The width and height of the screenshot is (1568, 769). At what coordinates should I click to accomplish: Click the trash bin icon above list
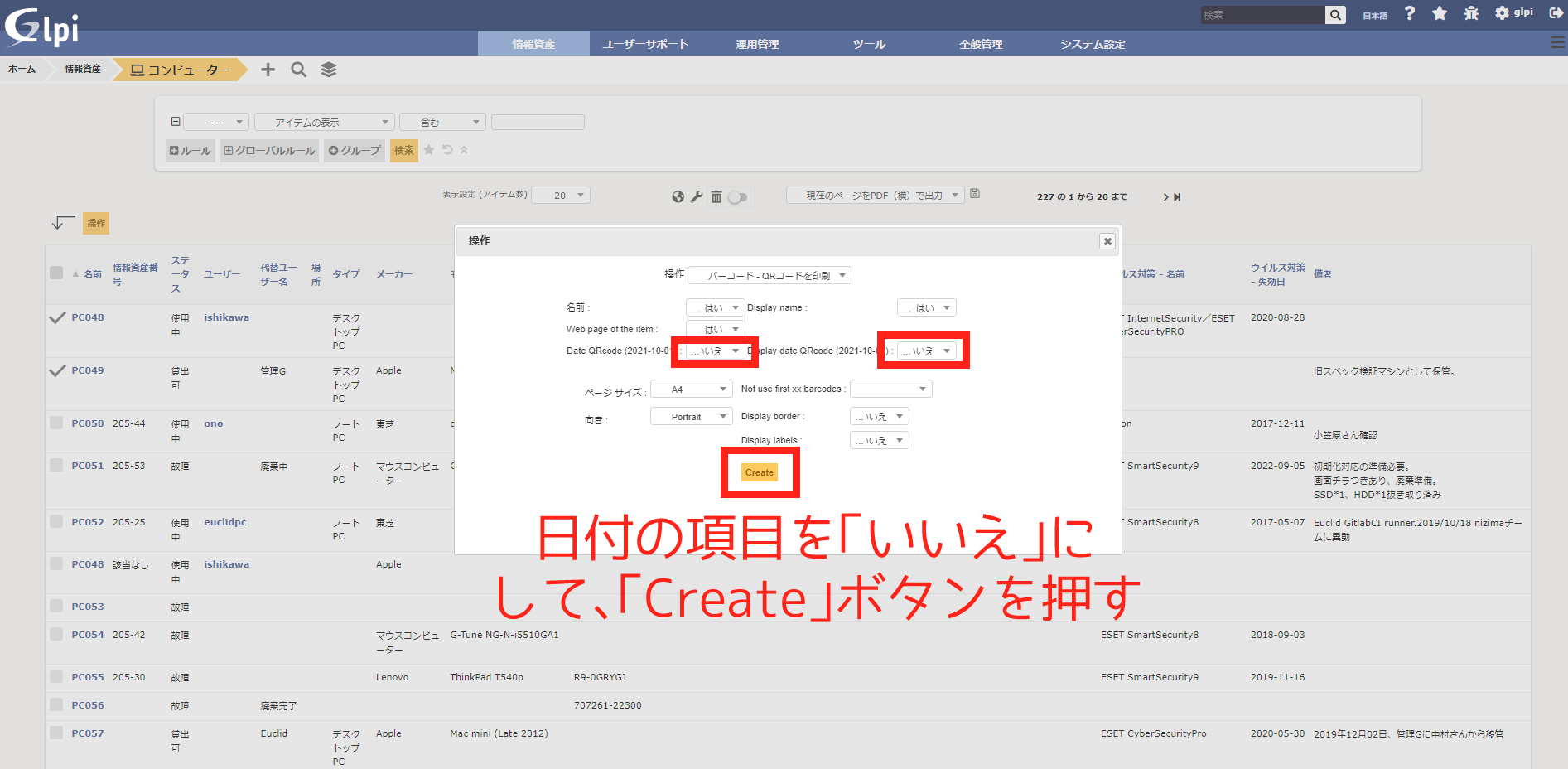point(716,196)
